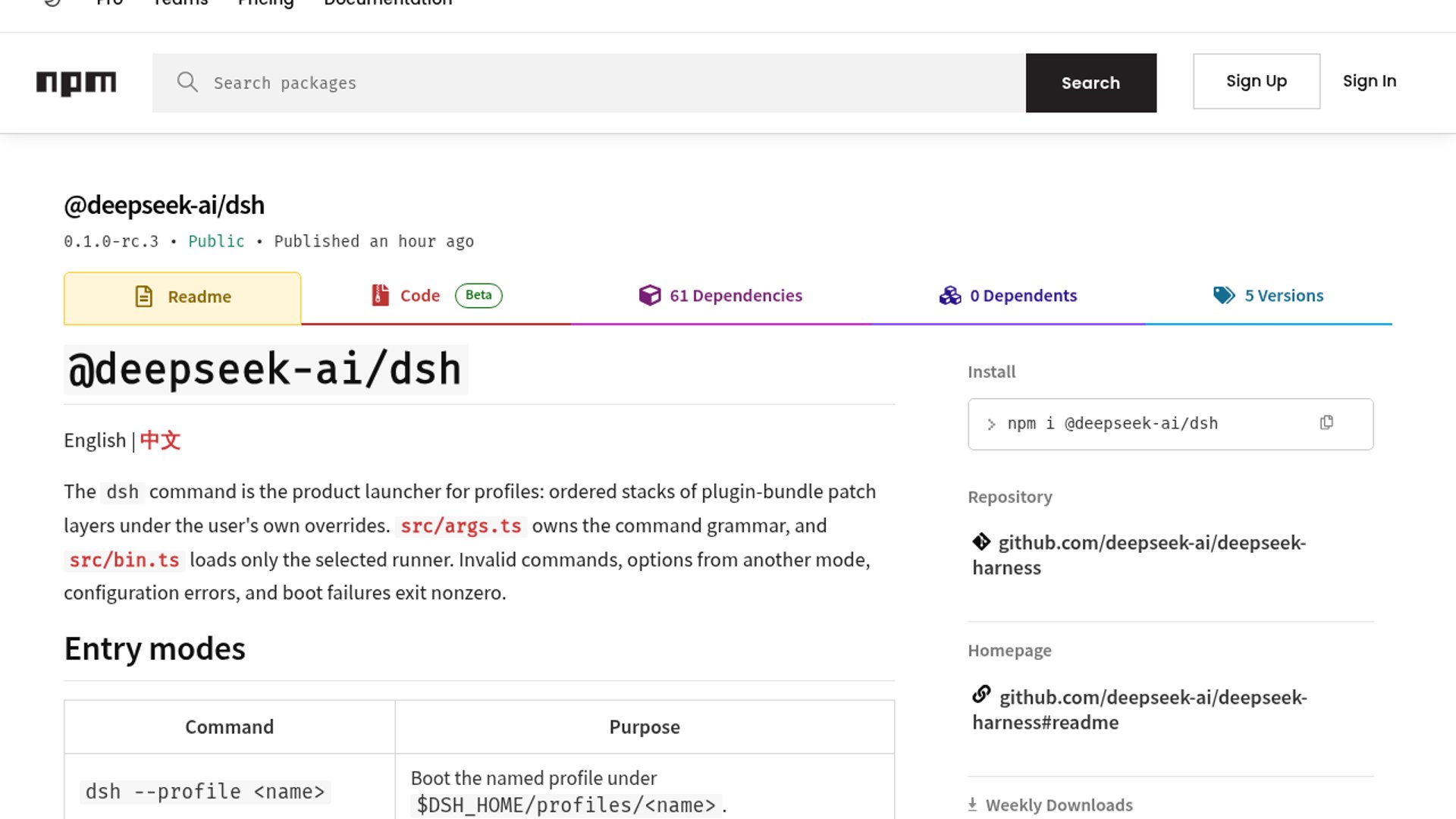Screen dimensions: 1456x819
Task: Switch to the Code tab
Action: click(x=436, y=296)
